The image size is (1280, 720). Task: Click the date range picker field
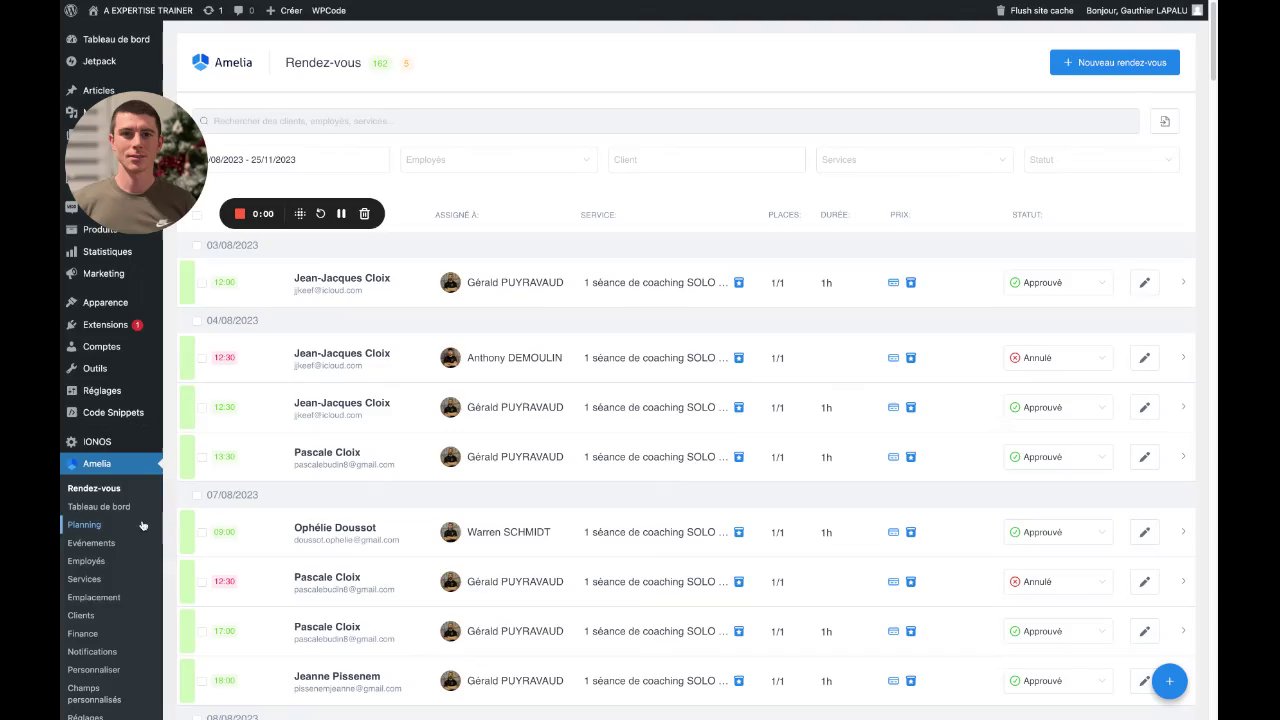pos(290,160)
